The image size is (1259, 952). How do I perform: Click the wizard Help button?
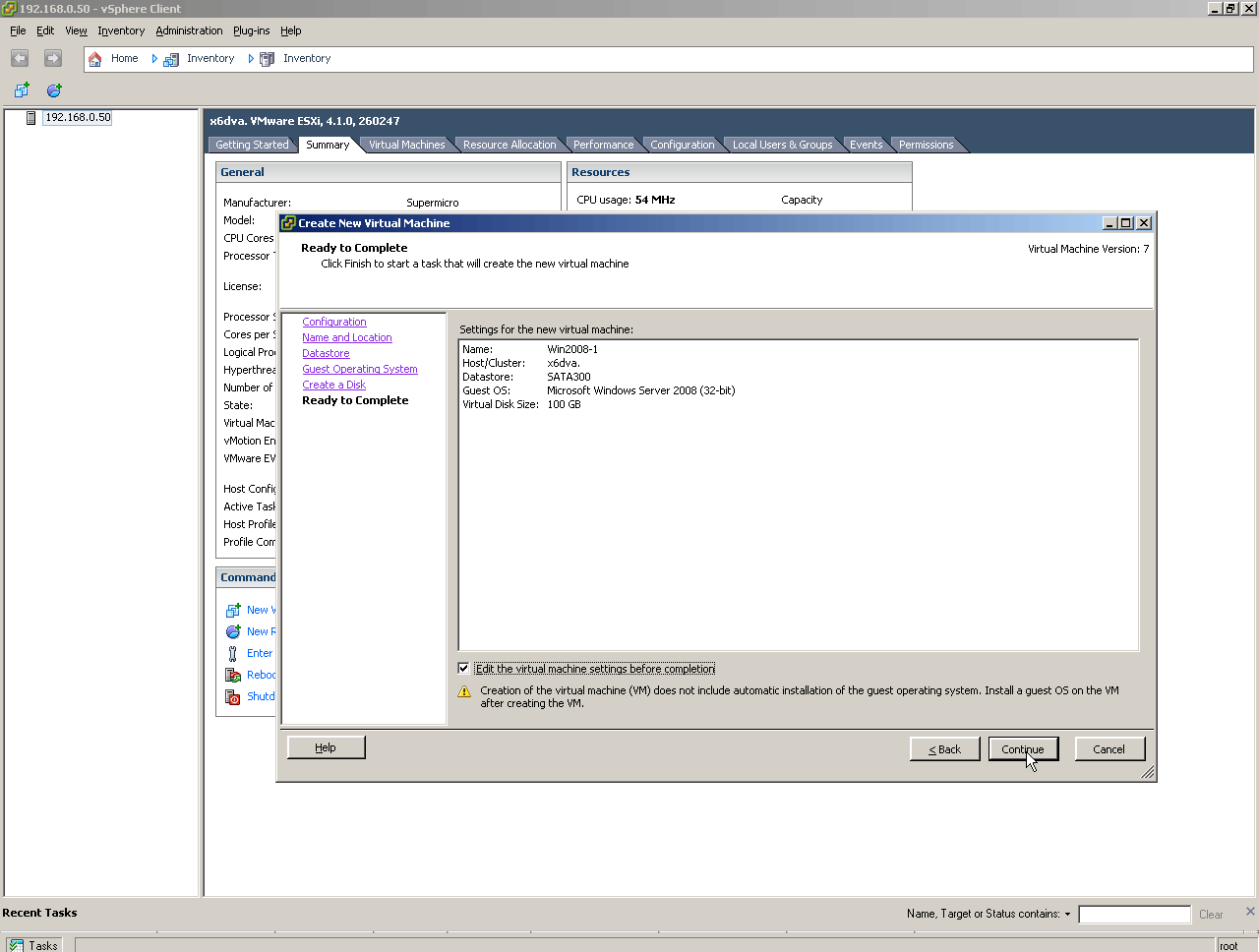tap(326, 748)
